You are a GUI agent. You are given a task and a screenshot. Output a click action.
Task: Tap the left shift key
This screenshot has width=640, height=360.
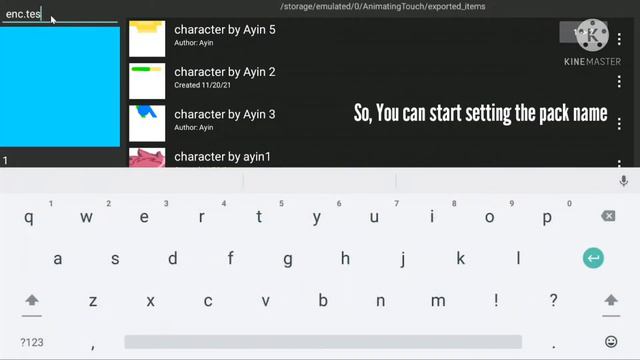point(32,301)
